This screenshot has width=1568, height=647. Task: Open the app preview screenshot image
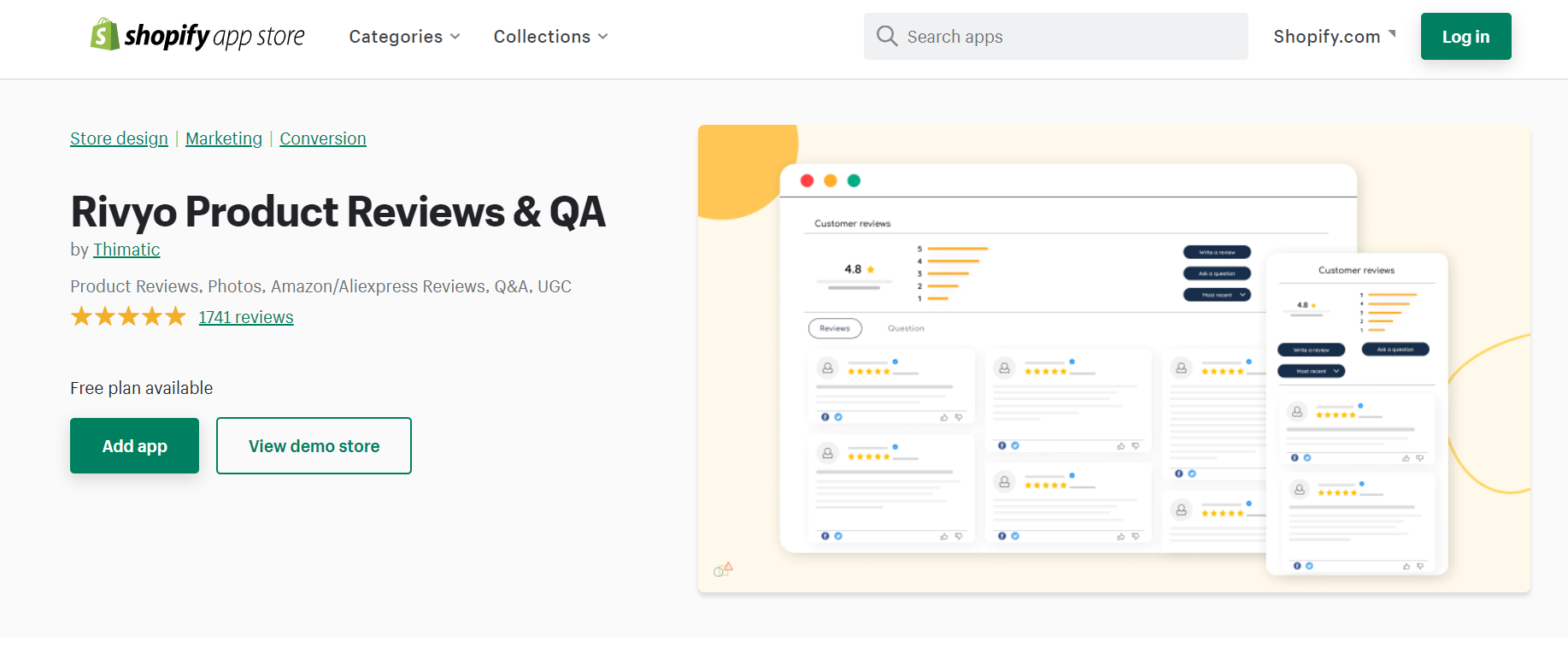click(1113, 359)
